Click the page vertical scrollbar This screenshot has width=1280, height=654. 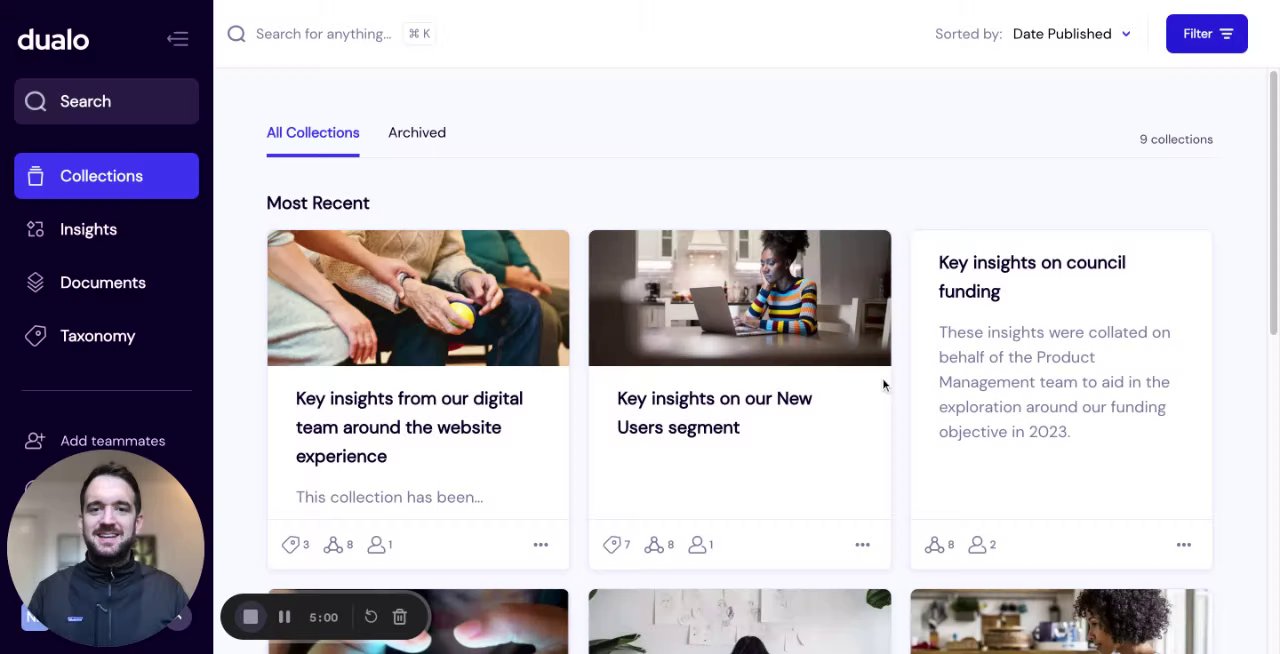(x=1273, y=203)
